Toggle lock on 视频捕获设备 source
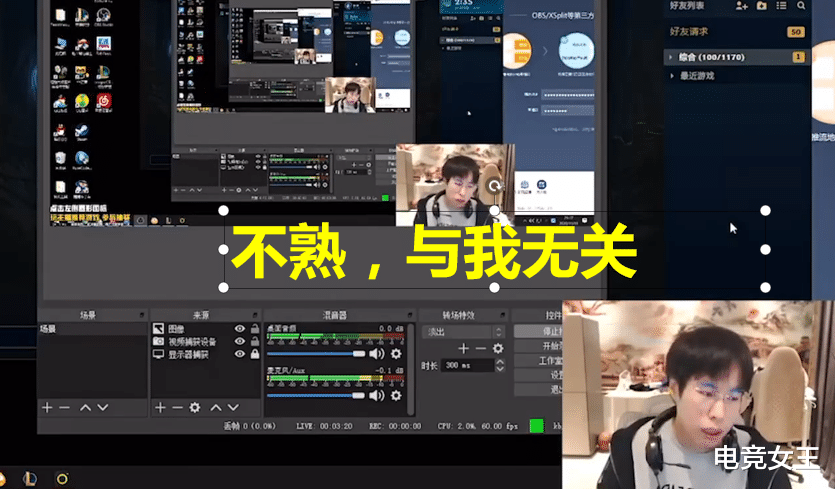835x489 pixels. 255,341
